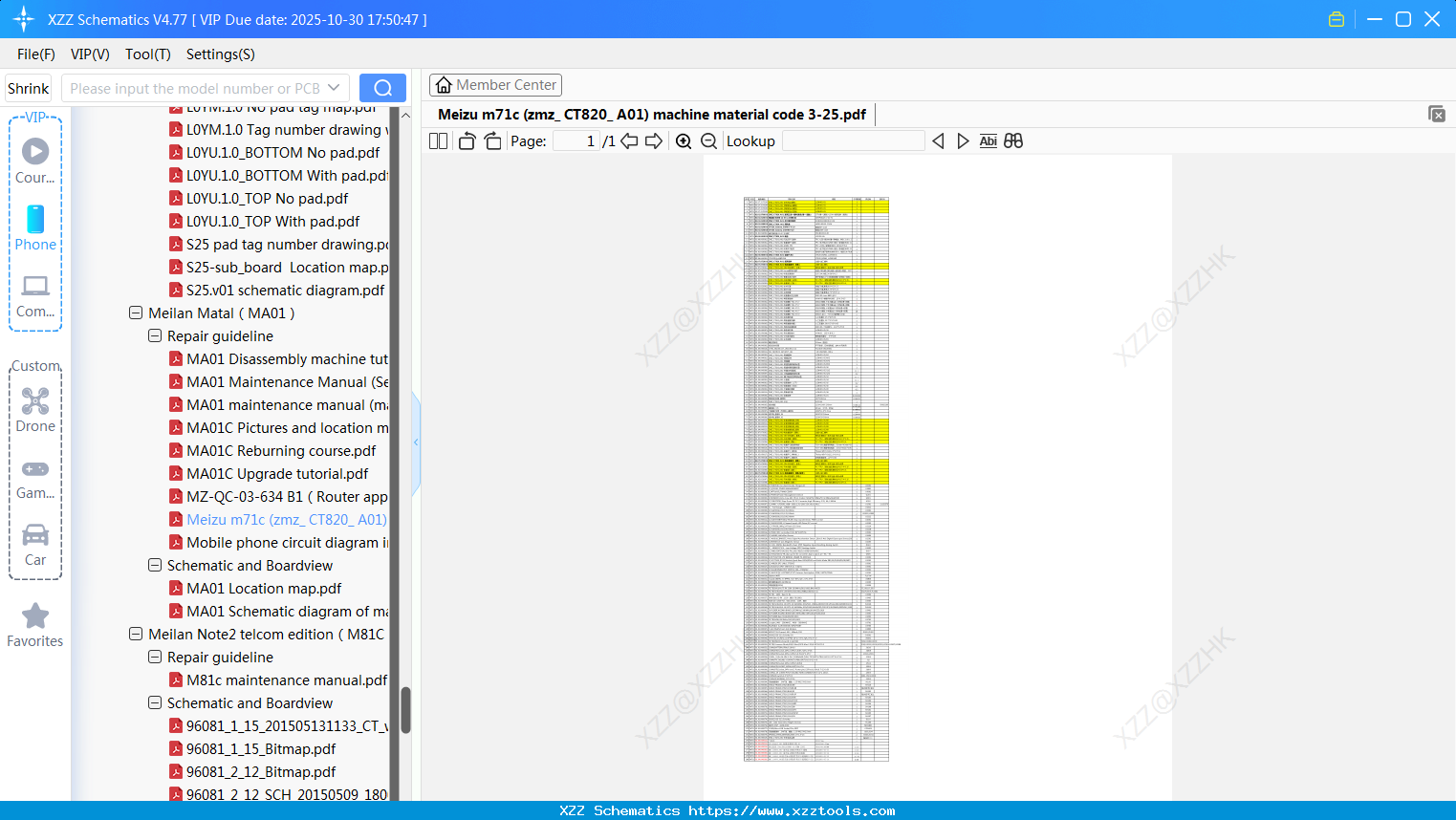Open the Car category
The image size is (1456, 820).
pyautogui.click(x=35, y=546)
